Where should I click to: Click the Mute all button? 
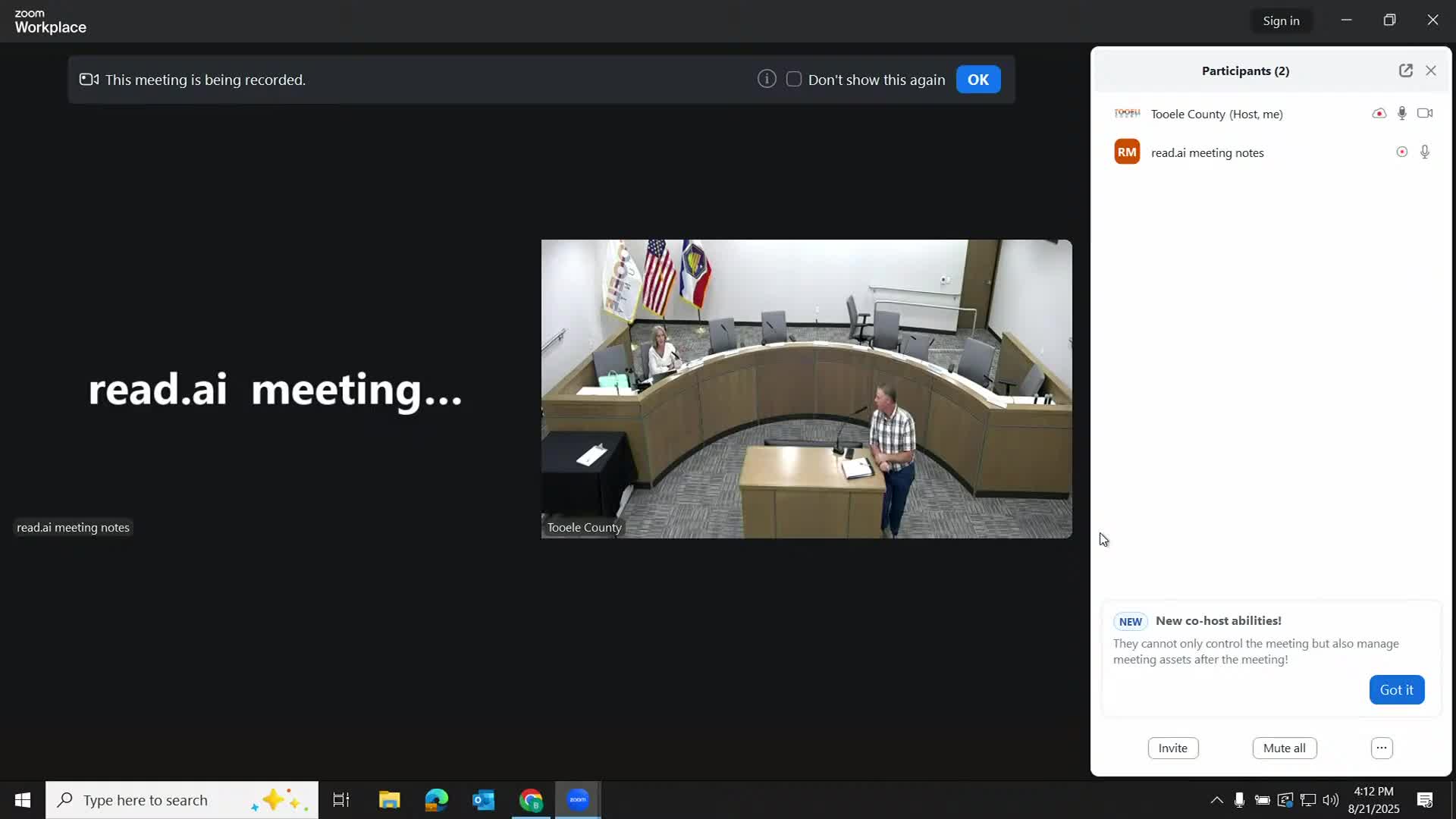point(1284,748)
